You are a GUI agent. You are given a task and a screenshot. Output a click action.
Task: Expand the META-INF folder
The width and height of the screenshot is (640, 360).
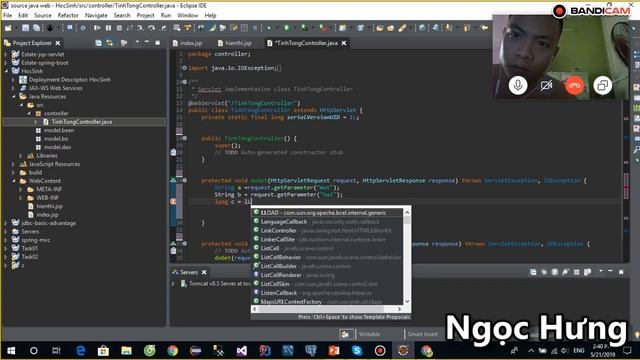point(20,189)
